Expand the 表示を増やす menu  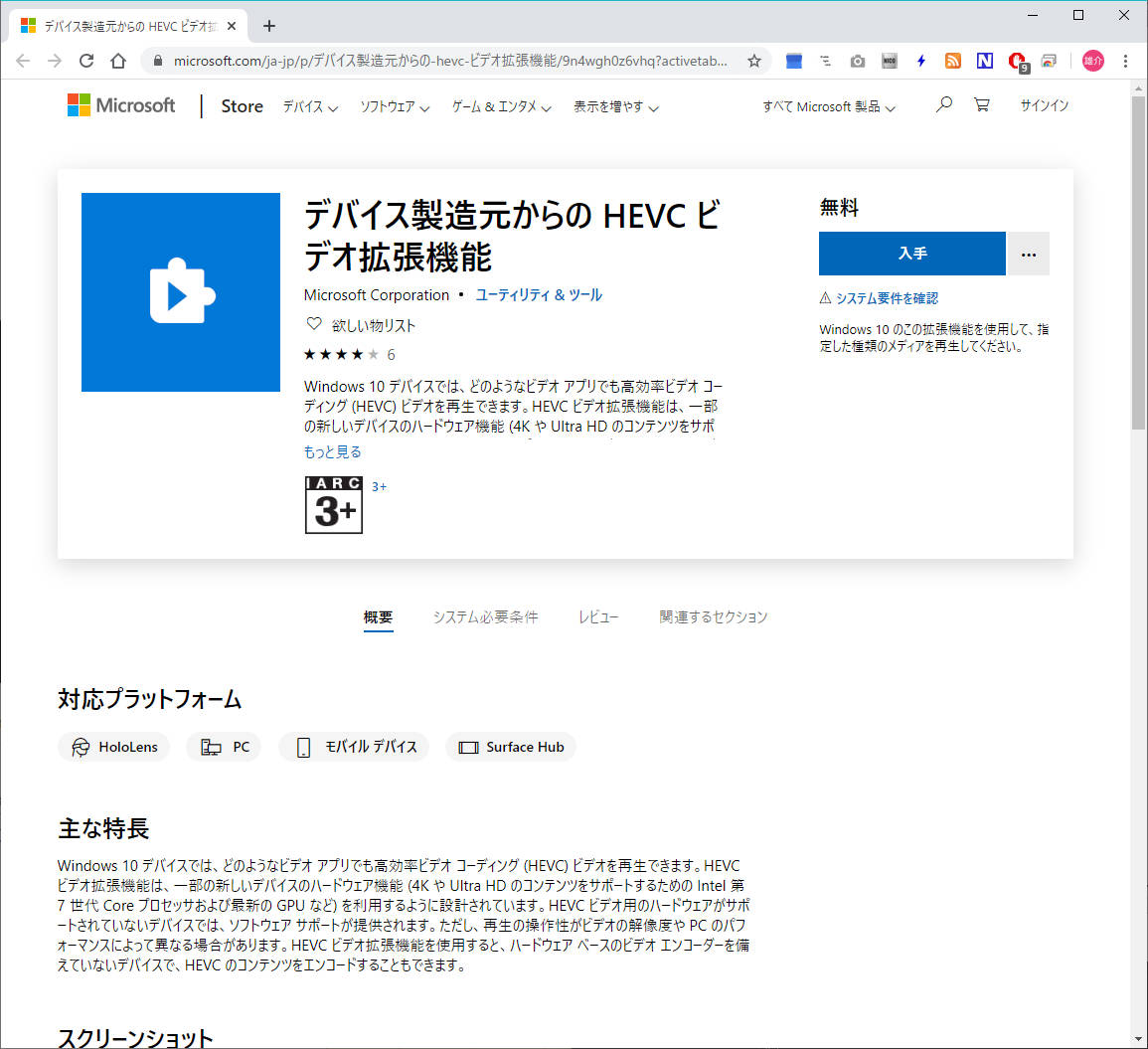tap(616, 107)
